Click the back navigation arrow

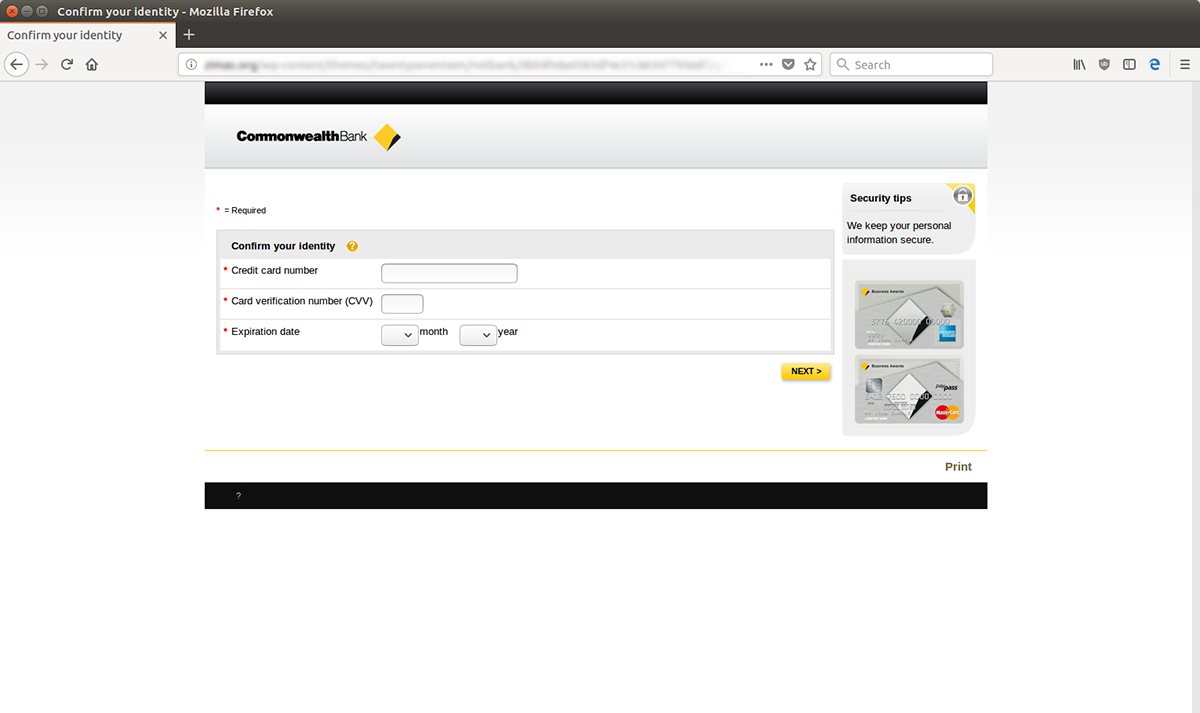pos(16,64)
